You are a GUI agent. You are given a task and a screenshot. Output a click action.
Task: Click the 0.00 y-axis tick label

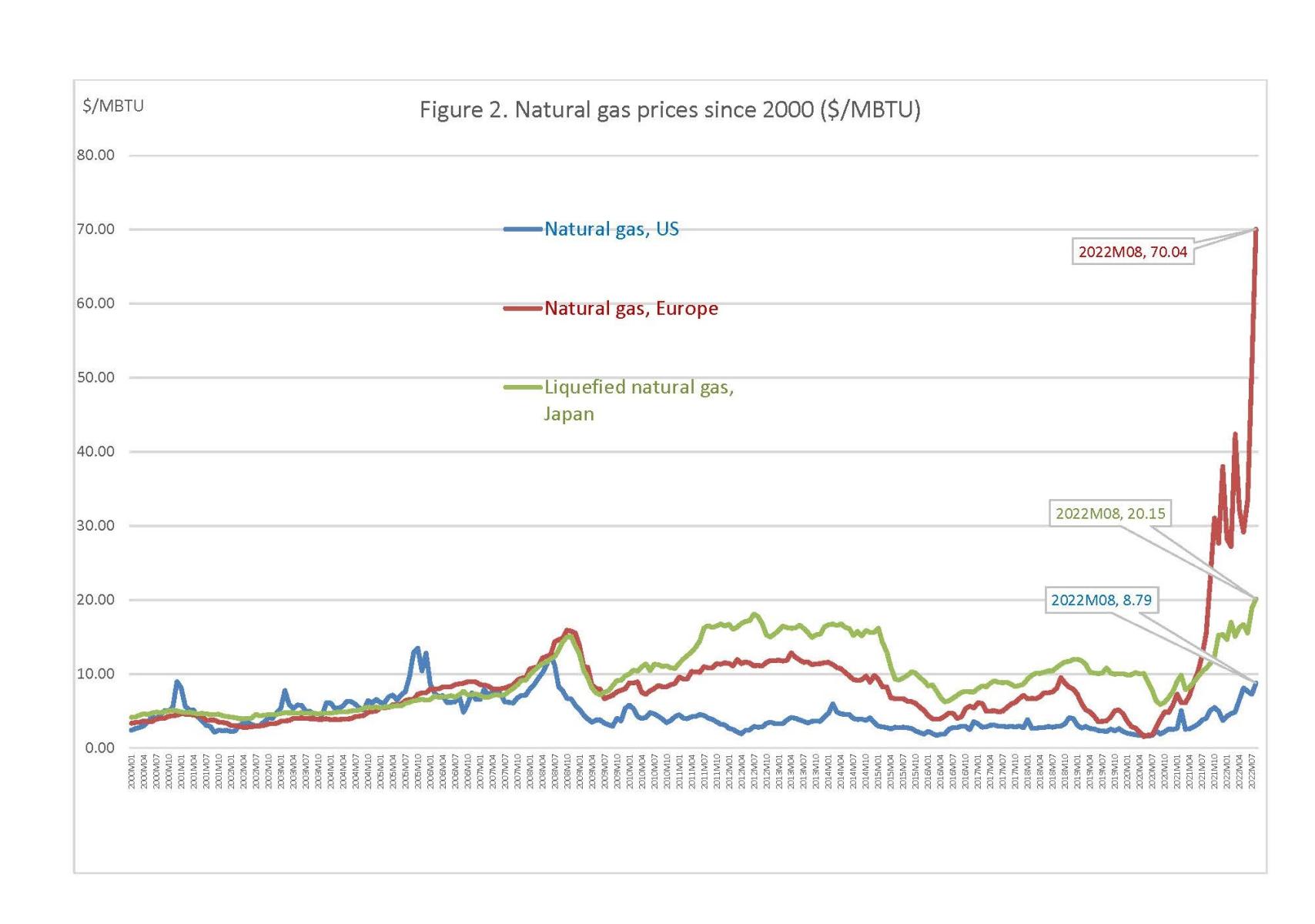(99, 748)
